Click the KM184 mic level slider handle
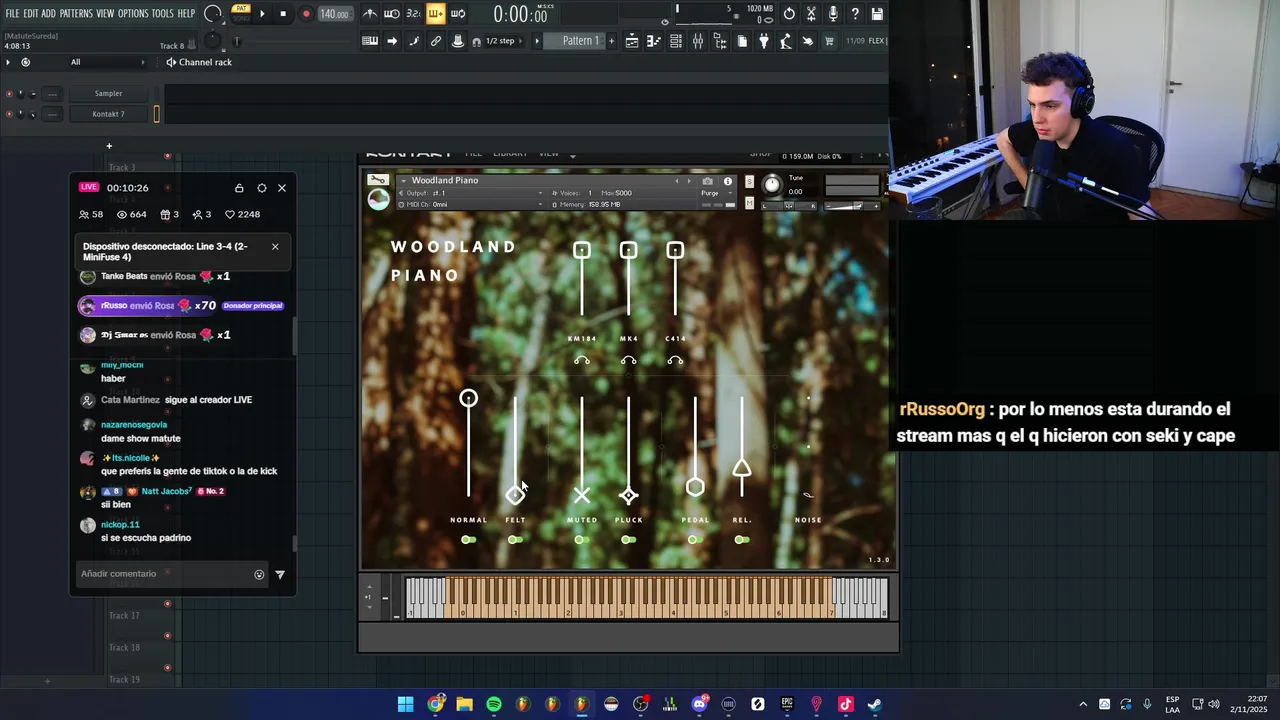This screenshot has width=1280, height=720. (x=582, y=250)
